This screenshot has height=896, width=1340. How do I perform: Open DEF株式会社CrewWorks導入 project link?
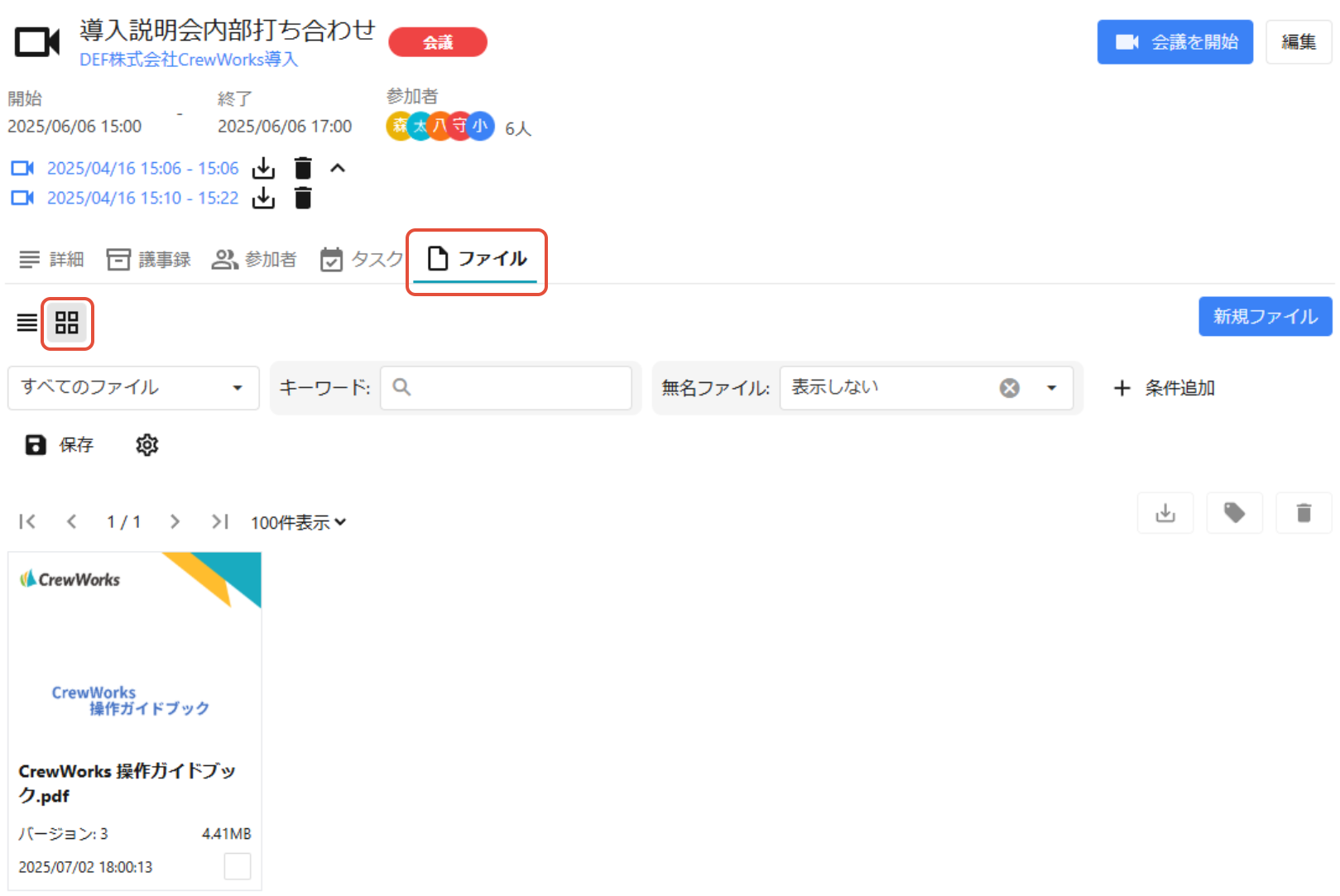(x=189, y=60)
